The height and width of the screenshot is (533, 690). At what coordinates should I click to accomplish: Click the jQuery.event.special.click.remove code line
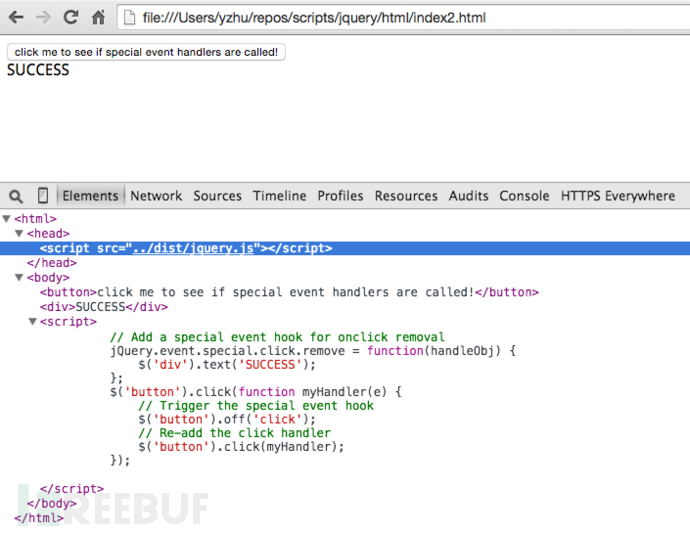(312, 351)
